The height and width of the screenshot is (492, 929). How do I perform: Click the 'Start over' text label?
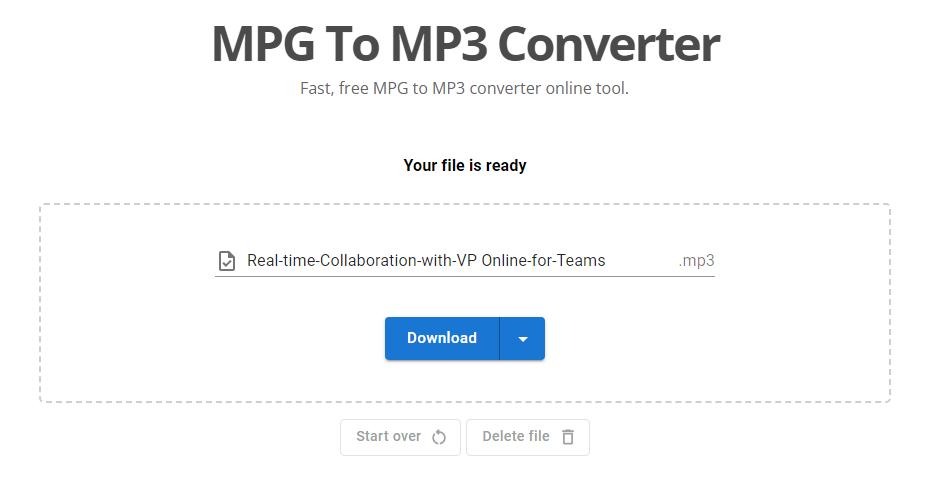click(388, 437)
